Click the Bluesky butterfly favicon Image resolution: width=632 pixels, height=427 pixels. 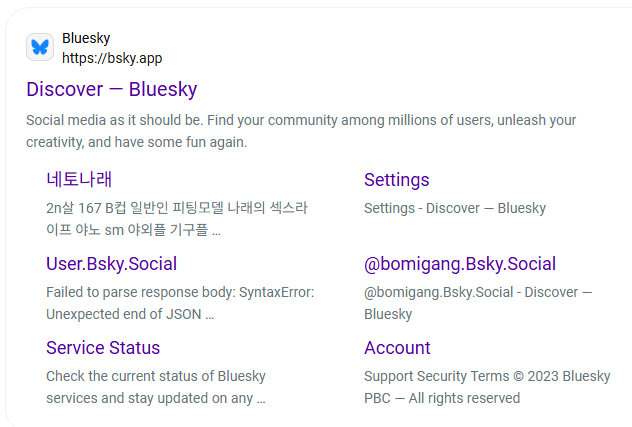pyautogui.click(x=40, y=47)
